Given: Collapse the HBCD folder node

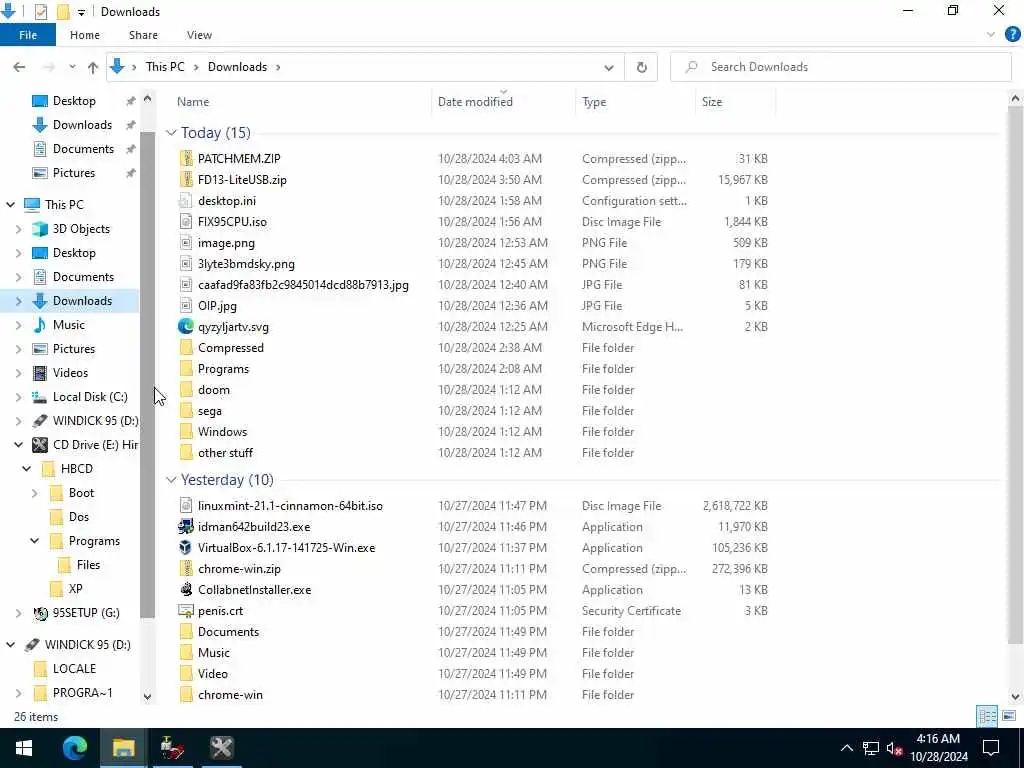Looking at the screenshot, I should point(26,469).
